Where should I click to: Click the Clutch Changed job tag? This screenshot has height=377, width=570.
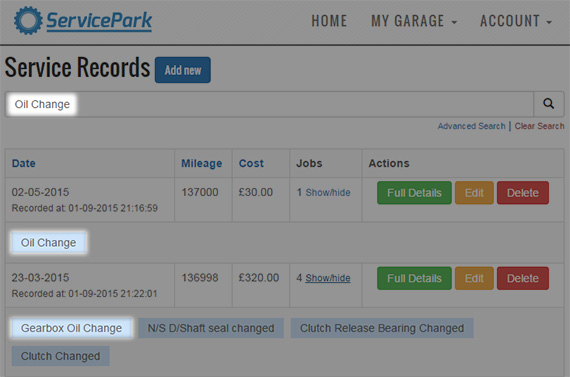tap(60, 356)
